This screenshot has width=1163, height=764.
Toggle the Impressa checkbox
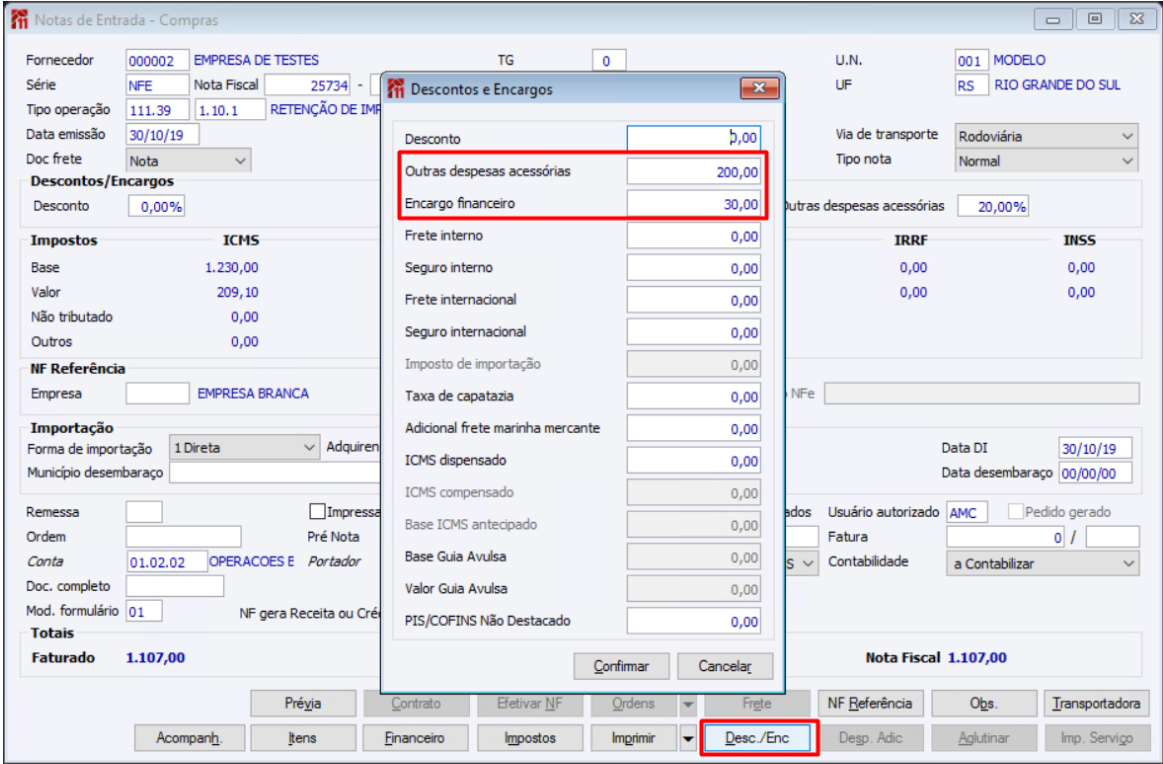pyautogui.click(x=317, y=512)
